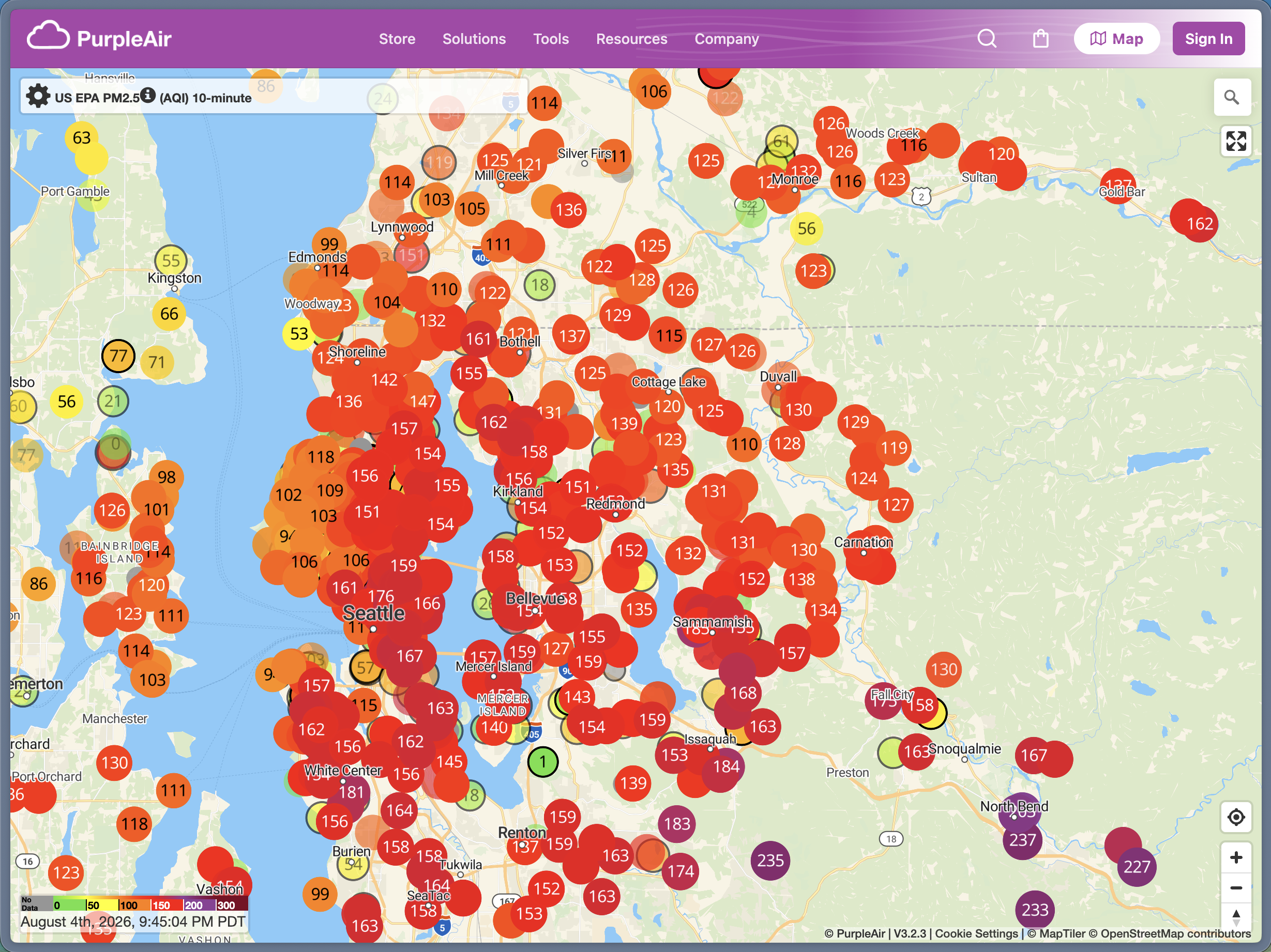Expand the Company menu

[727, 39]
